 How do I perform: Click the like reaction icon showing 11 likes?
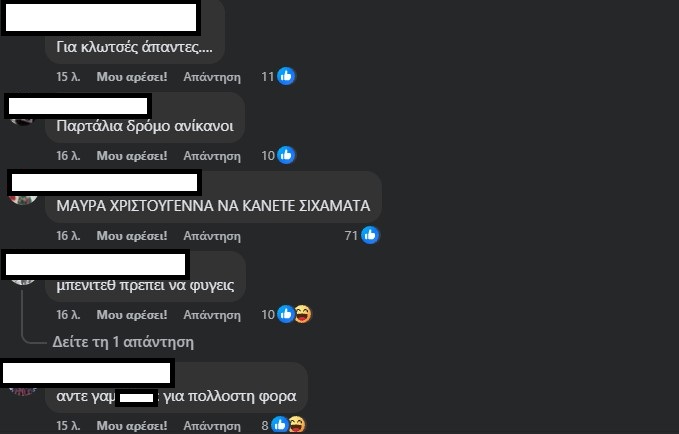[286, 76]
